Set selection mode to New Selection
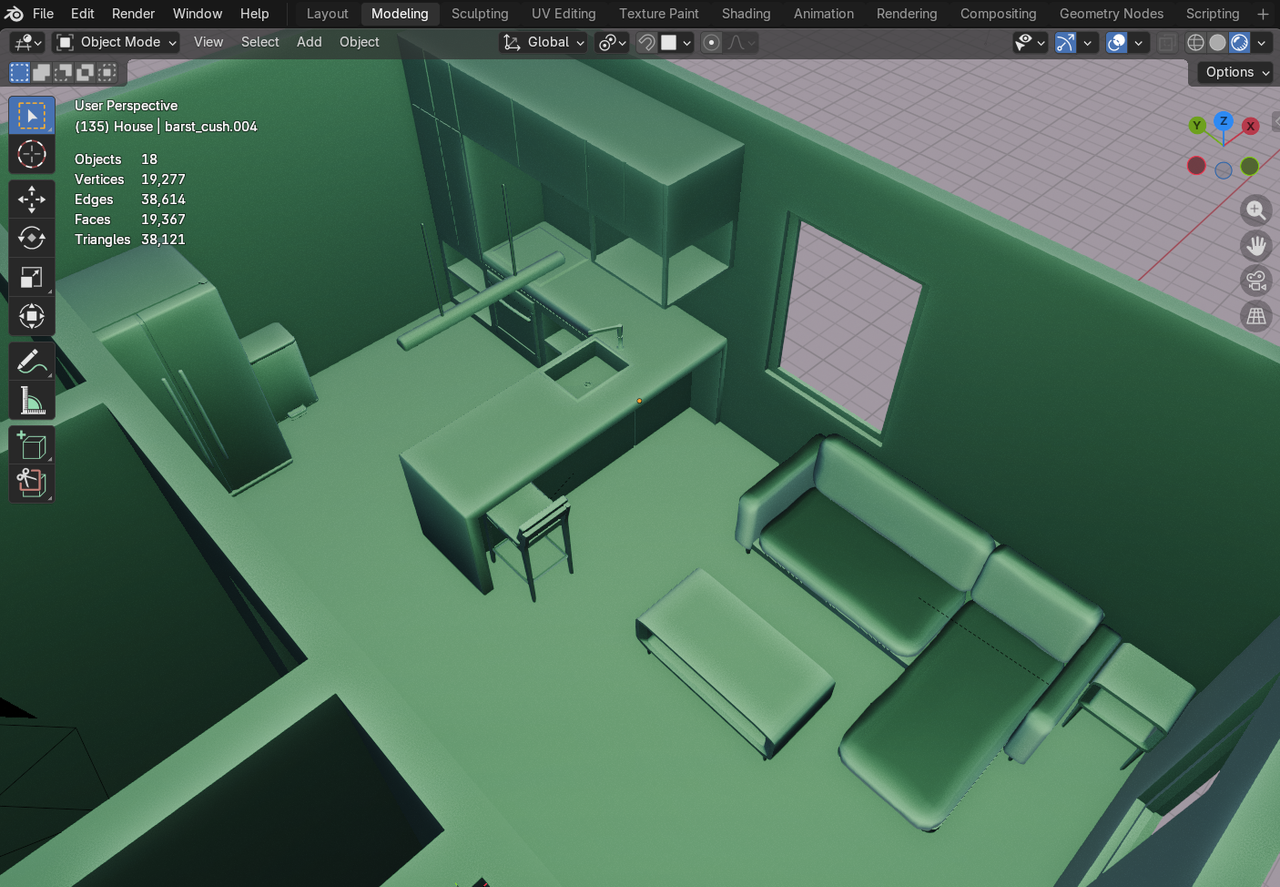The height and width of the screenshot is (887, 1280). click(x=20, y=72)
